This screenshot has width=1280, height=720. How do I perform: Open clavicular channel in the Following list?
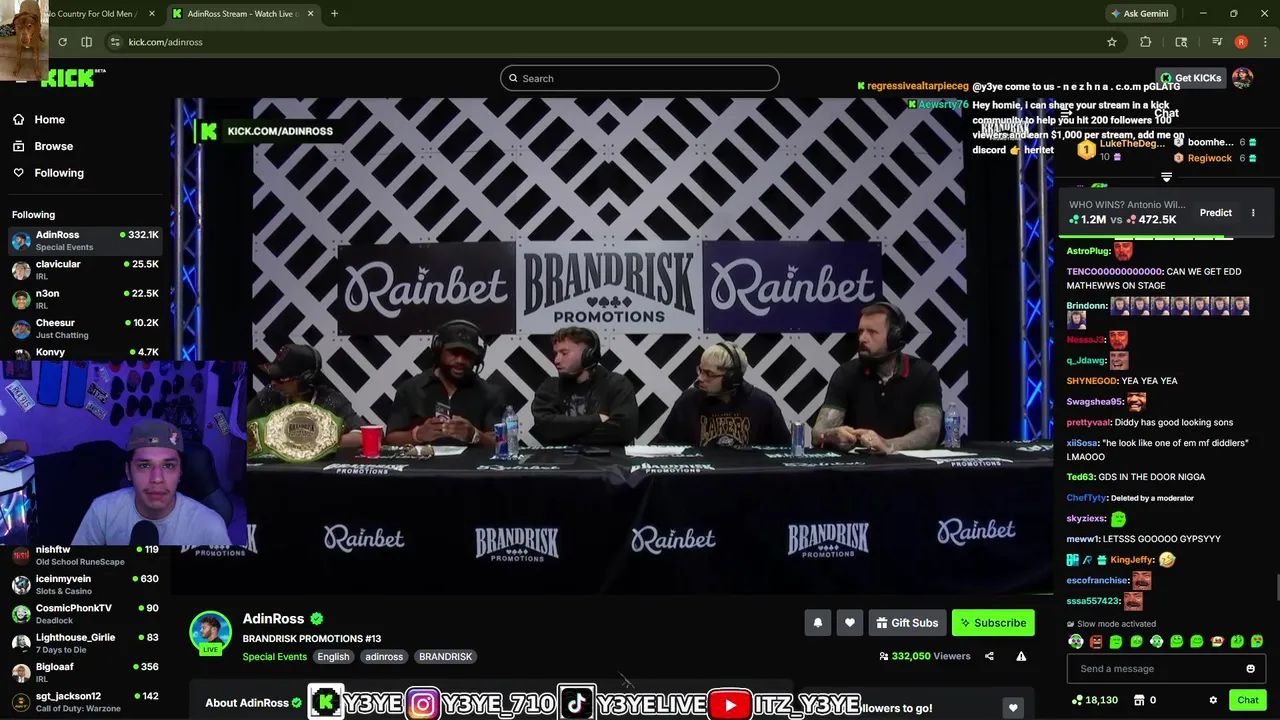pos(85,270)
